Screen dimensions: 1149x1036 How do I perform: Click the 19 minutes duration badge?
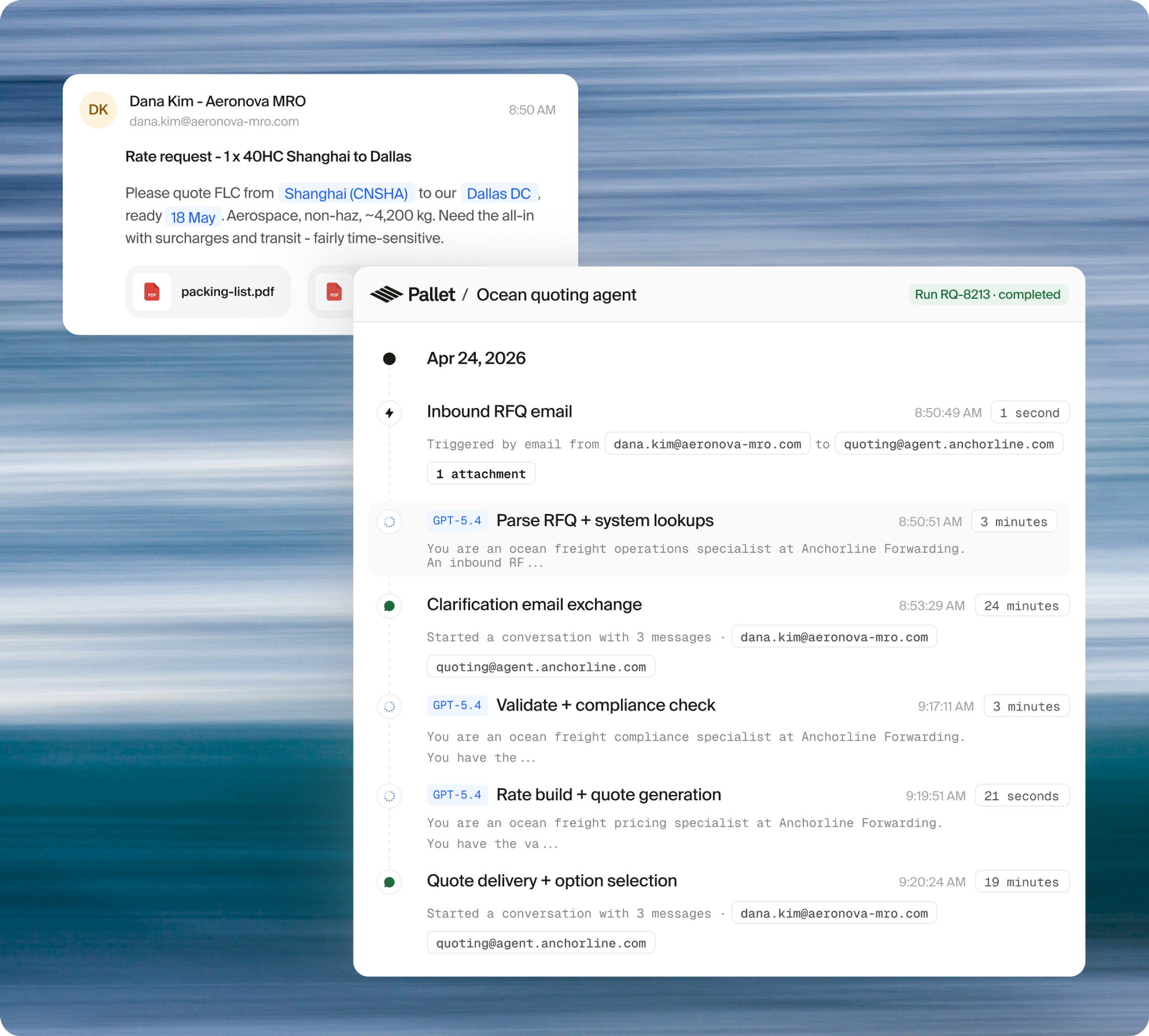(x=1022, y=882)
